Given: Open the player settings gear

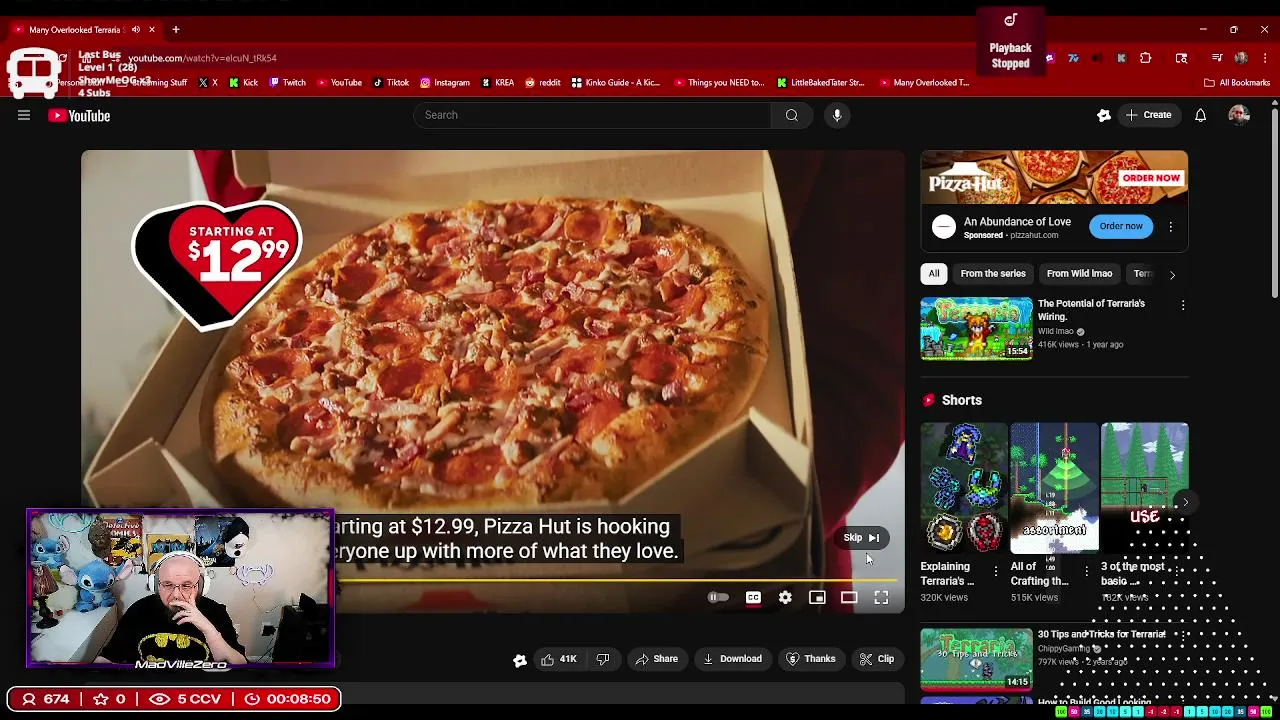Looking at the screenshot, I should pos(785,598).
